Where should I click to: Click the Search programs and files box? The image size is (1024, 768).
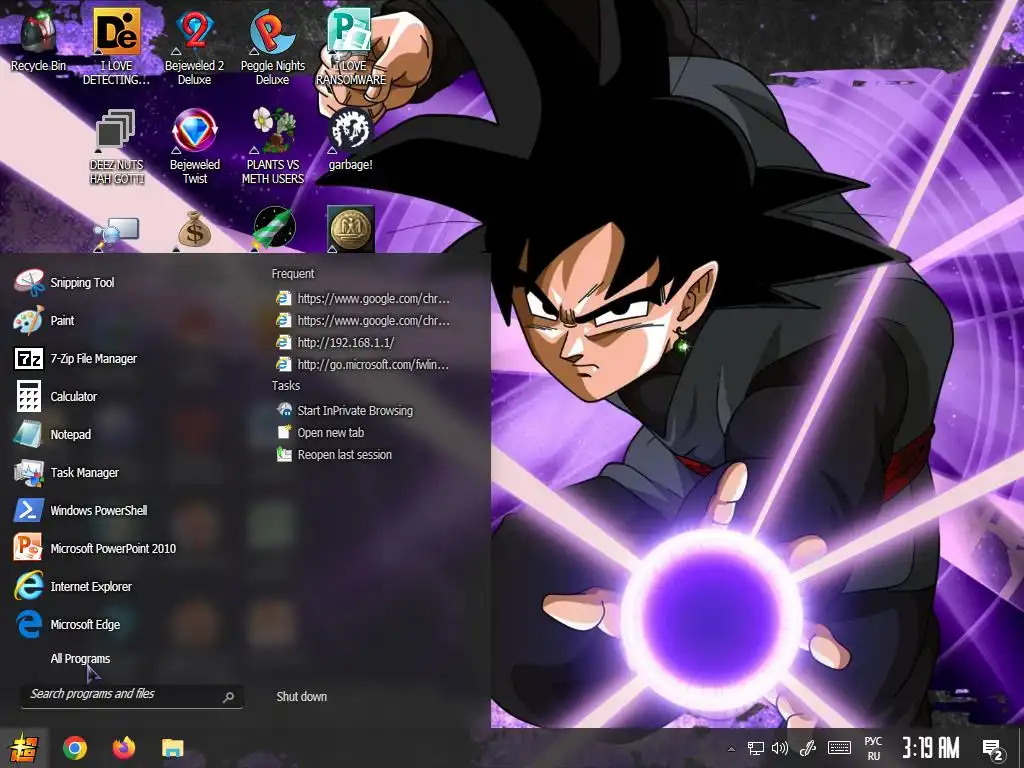point(133,696)
